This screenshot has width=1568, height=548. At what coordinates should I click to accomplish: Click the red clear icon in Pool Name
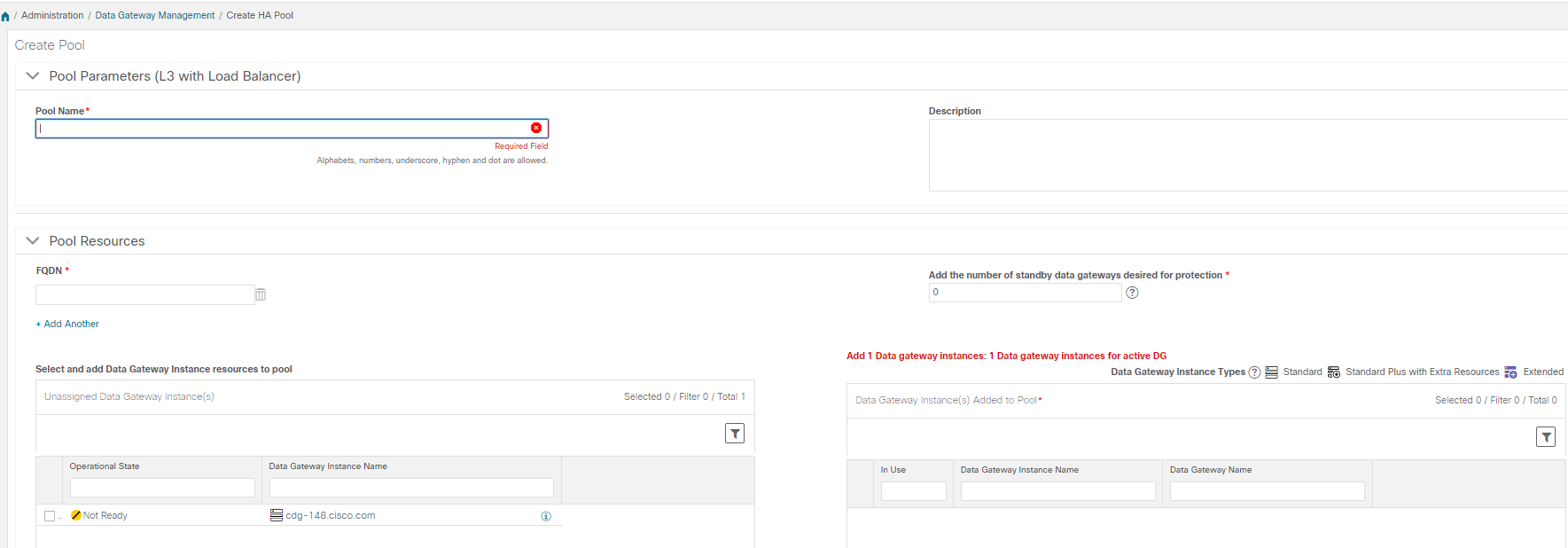coord(536,129)
